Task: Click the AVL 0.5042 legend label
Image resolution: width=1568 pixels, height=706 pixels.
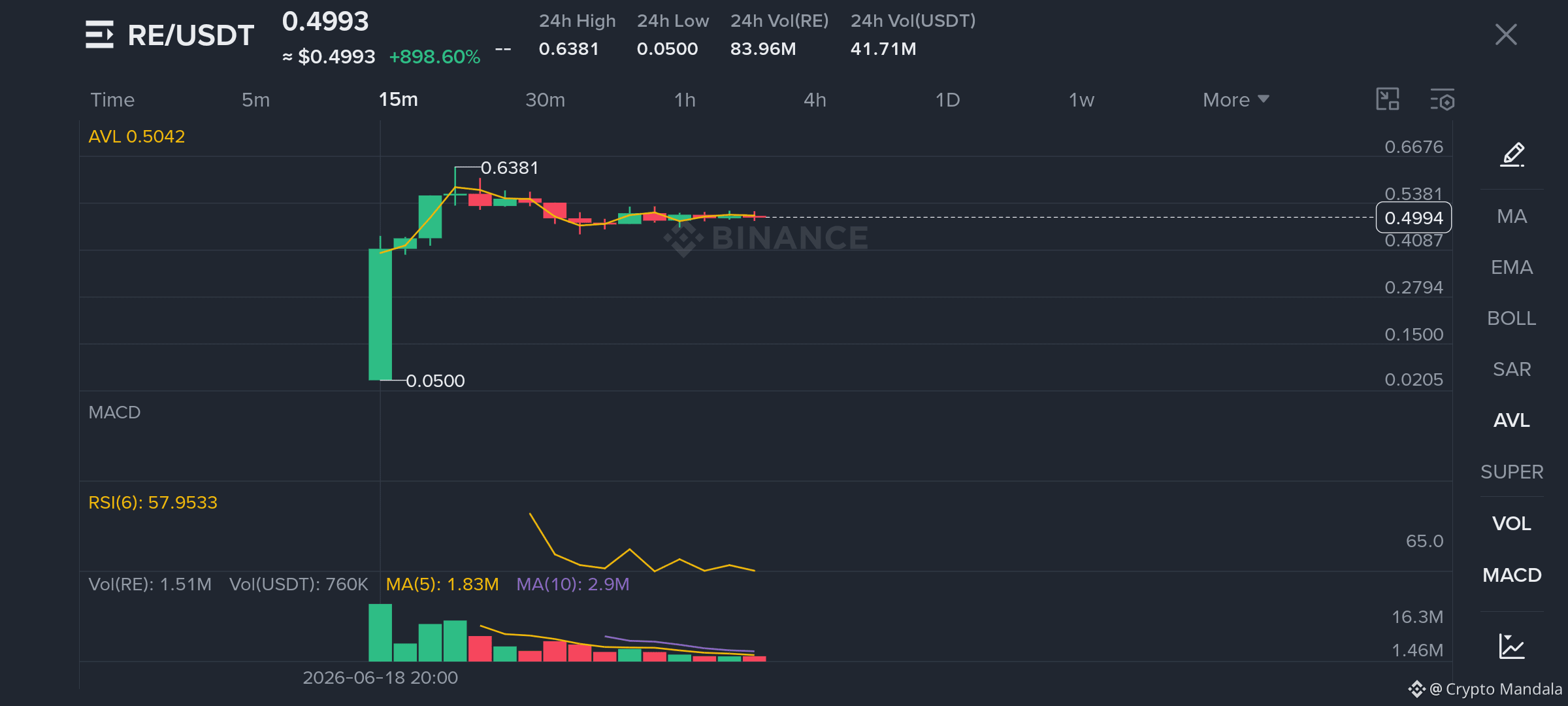Action: click(137, 137)
